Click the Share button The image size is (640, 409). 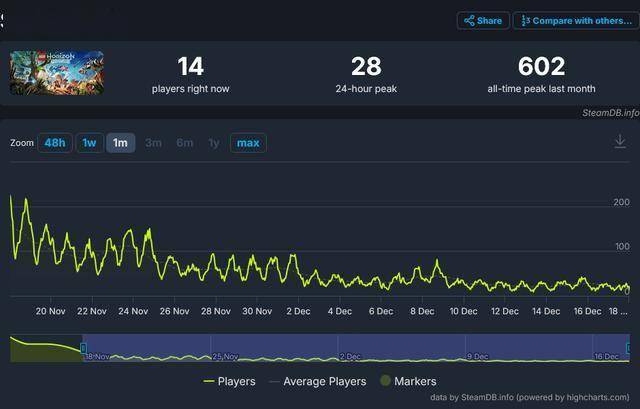click(483, 20)
